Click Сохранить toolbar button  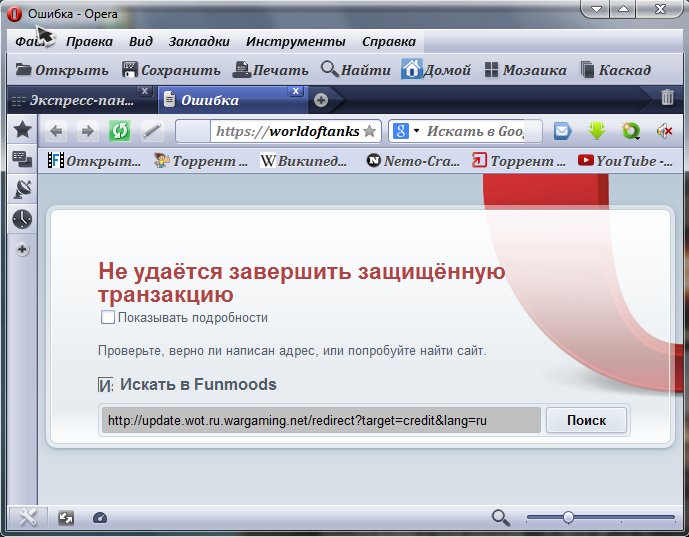tap(171, 70)
